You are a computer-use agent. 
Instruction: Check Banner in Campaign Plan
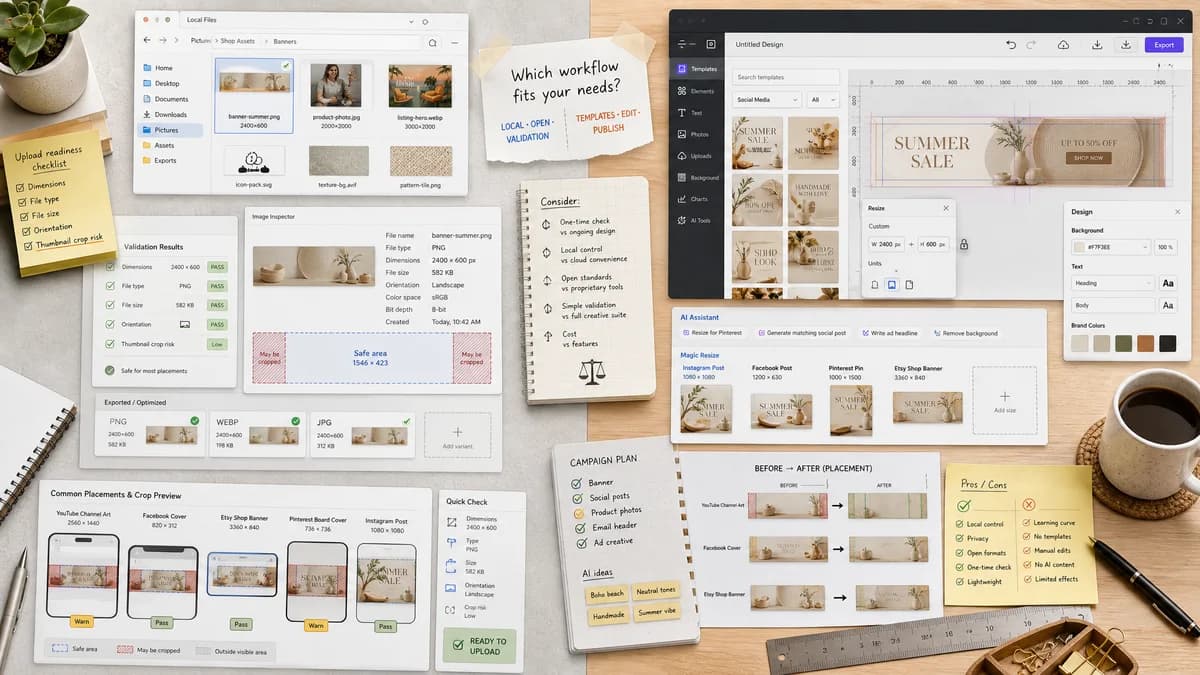point(576,483)
